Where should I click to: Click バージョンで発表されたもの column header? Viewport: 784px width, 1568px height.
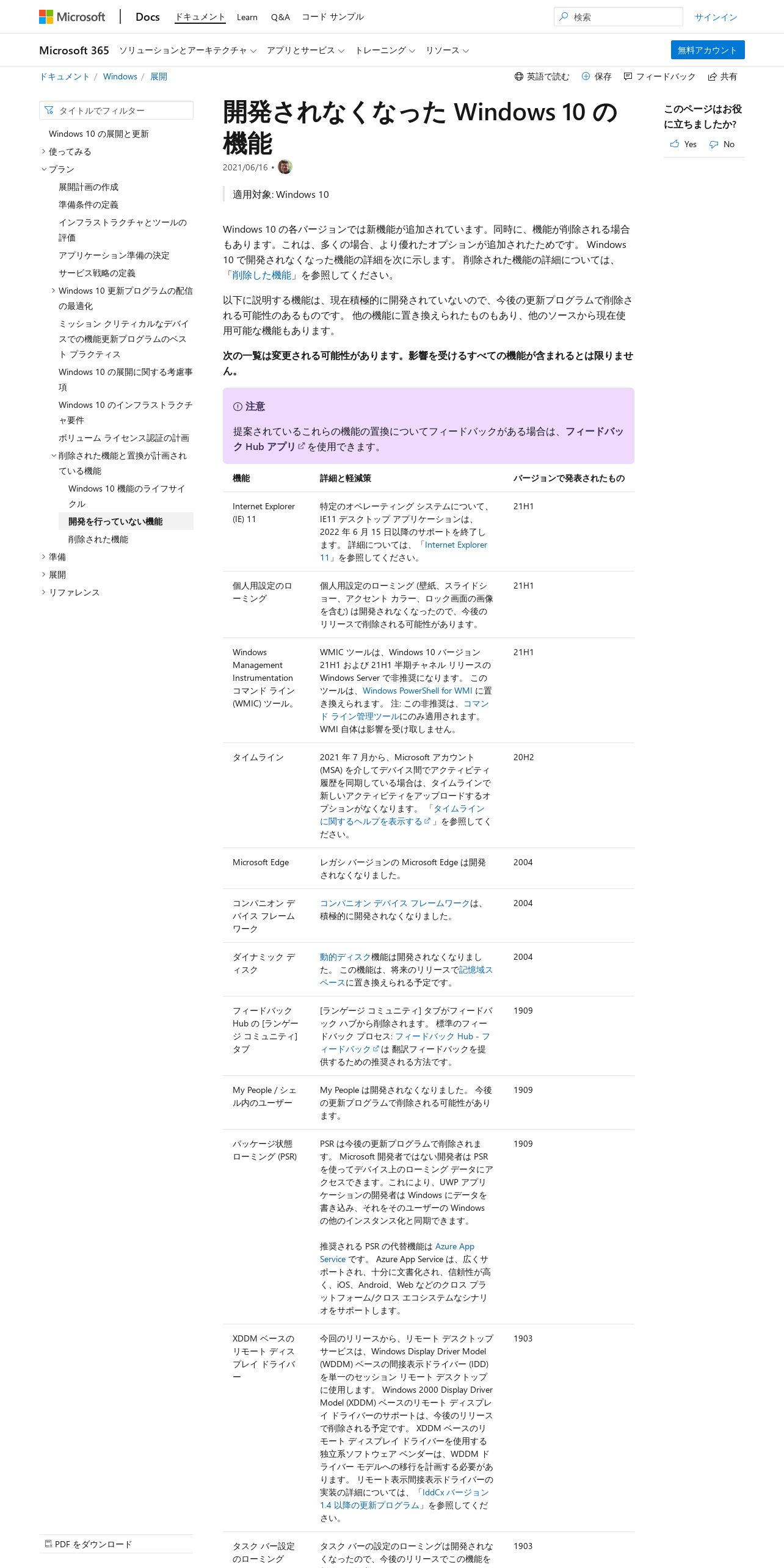click(569, 478)
